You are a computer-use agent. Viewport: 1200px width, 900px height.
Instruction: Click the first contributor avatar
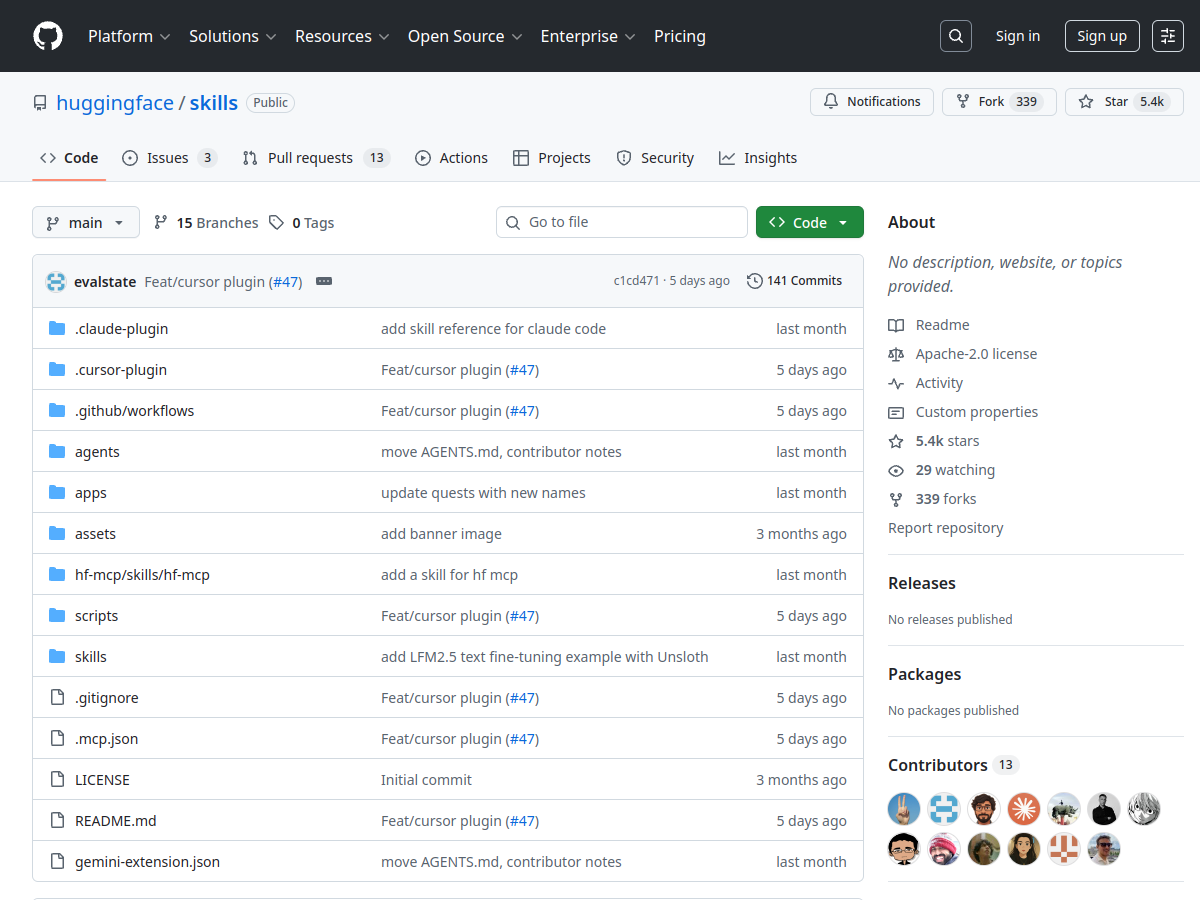904,808
